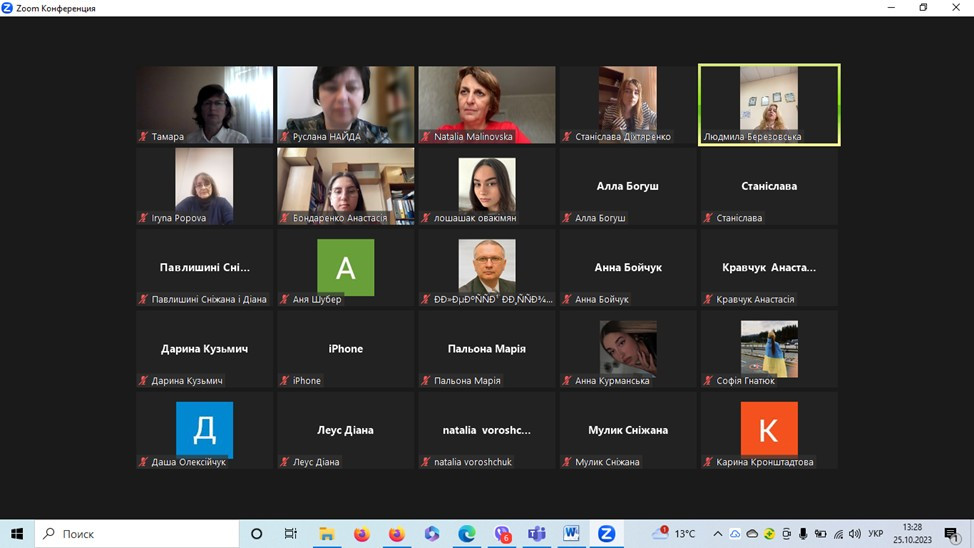Open File Explorer from the taskbar

pyautogui.click(x=327, y=534)
